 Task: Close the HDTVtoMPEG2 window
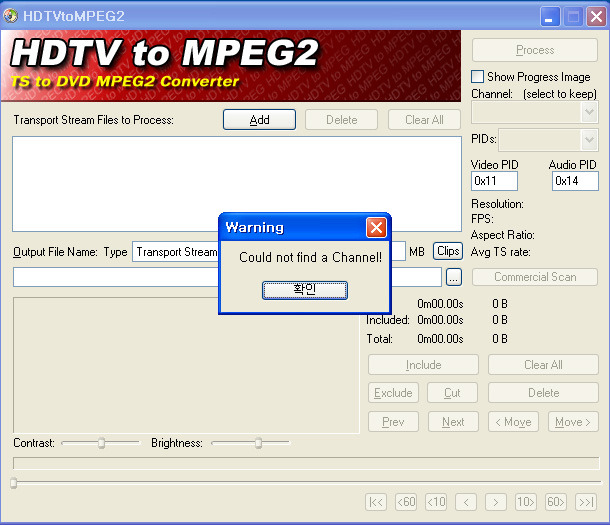[596, 16]
